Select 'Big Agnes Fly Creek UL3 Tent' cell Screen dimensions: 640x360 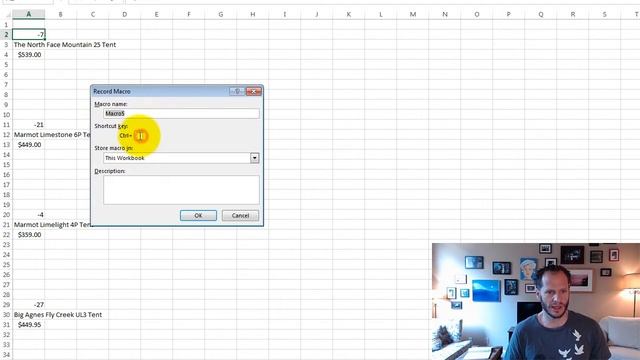click(29, 315)
